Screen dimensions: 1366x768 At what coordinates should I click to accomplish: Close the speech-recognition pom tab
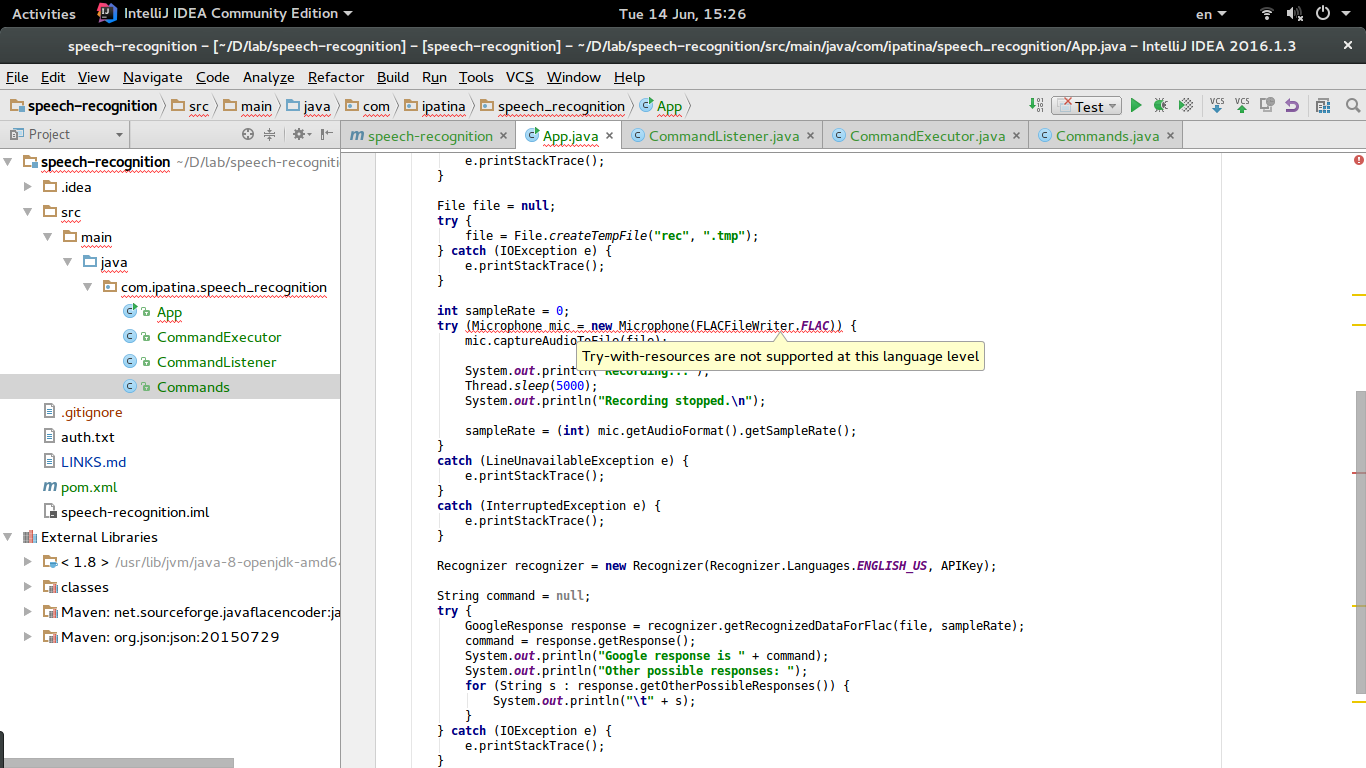point(504,136)
